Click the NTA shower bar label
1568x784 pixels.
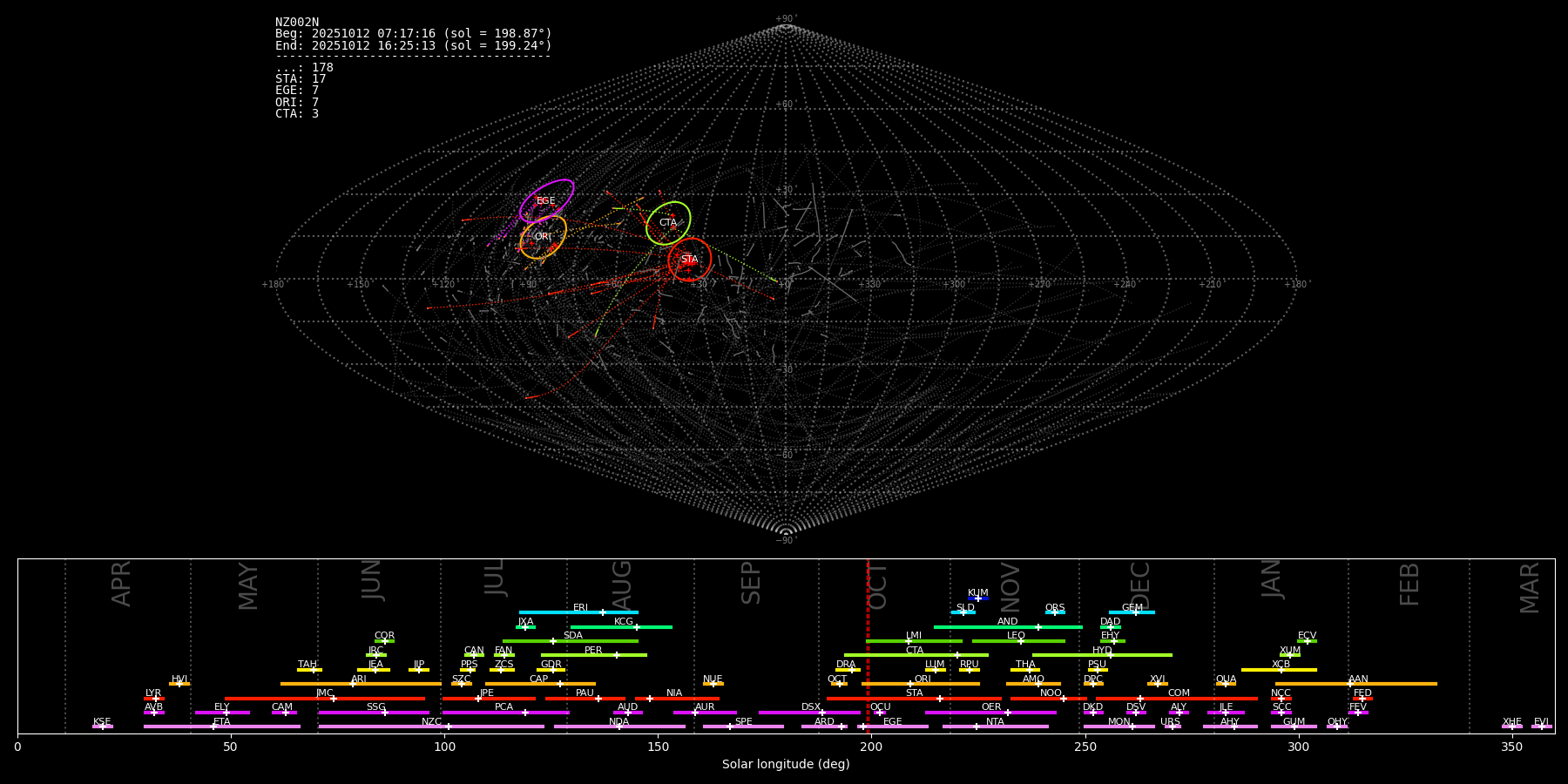click(x=995, y=722)
